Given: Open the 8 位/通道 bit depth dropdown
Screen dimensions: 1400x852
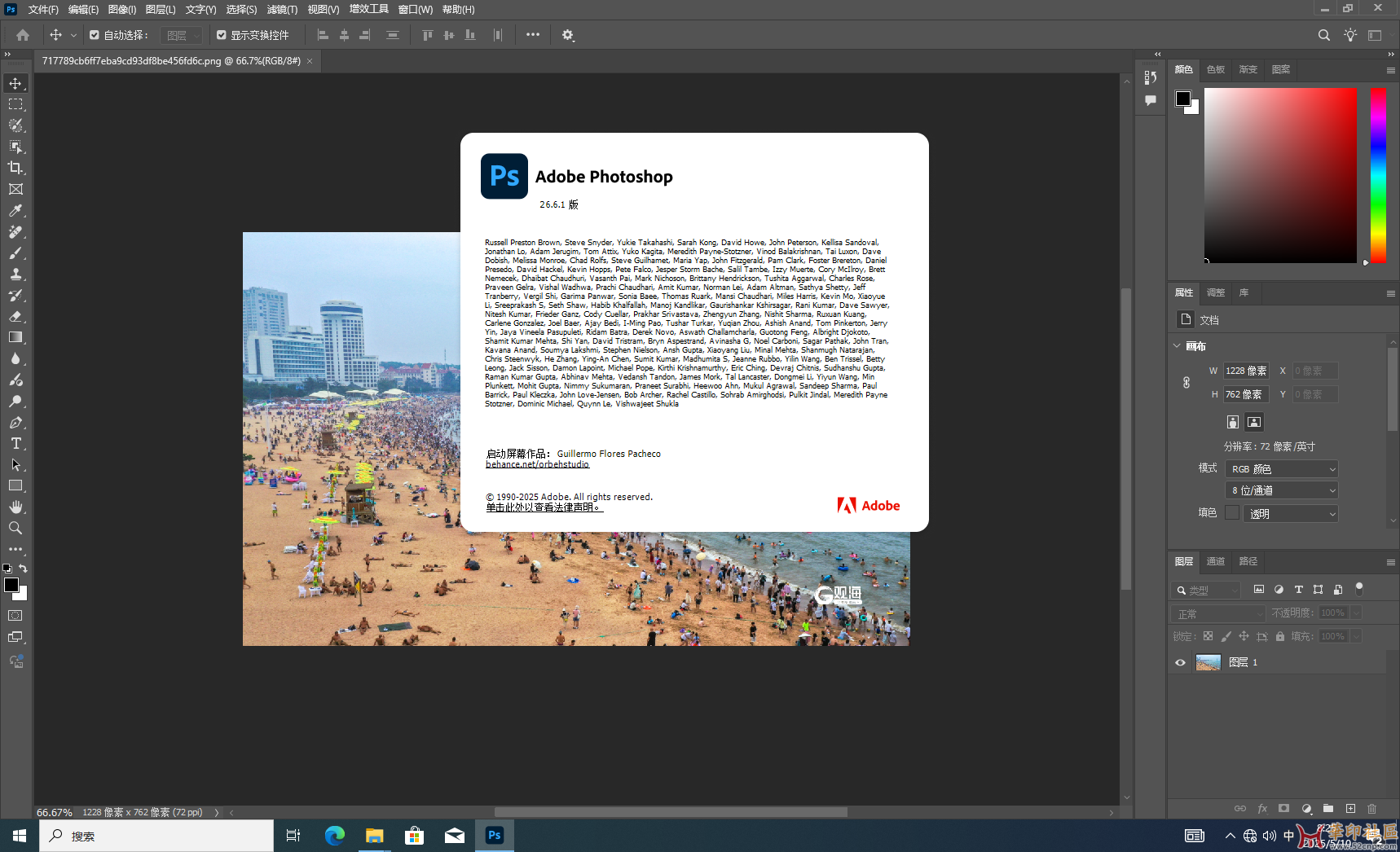Looking at the screenshot, I should coord(1281,490).
